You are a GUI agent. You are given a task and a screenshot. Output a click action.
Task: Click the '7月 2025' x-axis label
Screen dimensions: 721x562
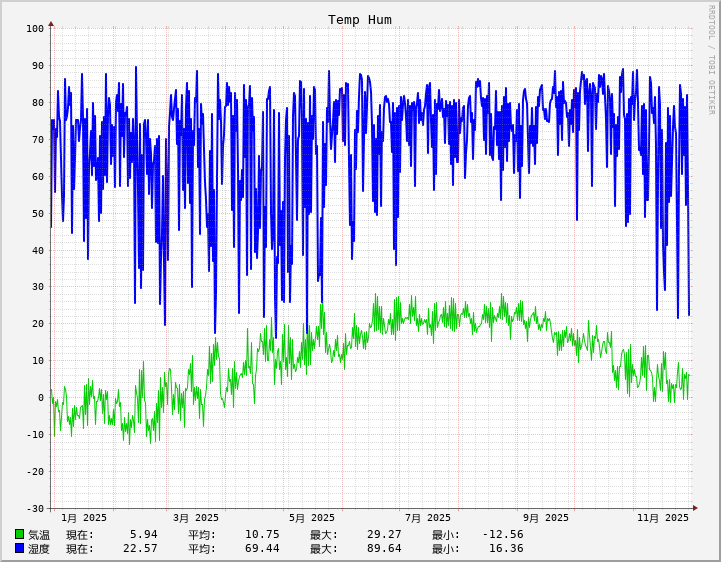click(428, 518)
